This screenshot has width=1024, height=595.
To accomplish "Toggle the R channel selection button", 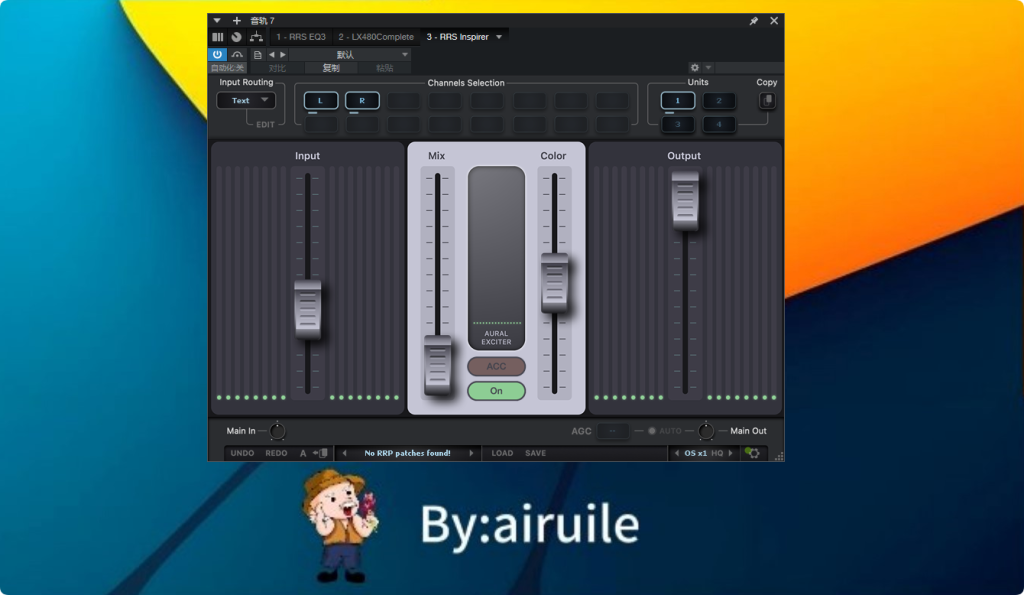I will tap(362, 101).
